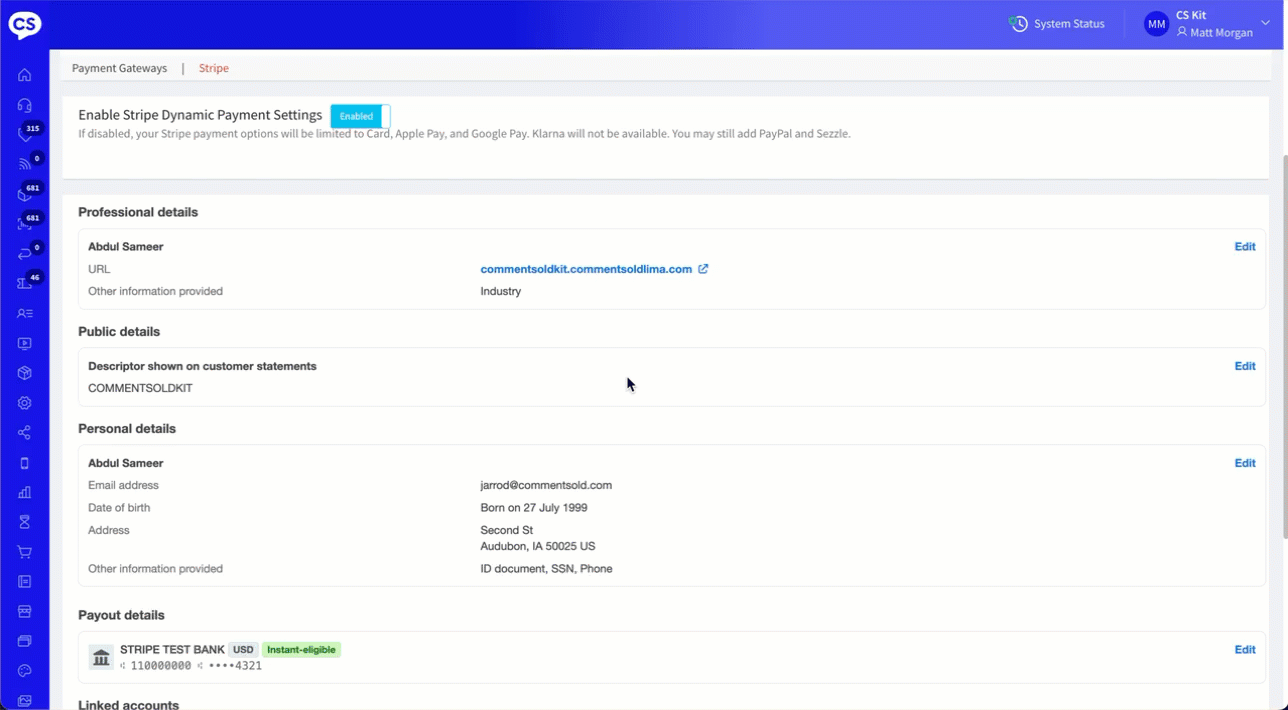Click the mobile phone sidebar icon
1288x710 pixels.
(25, 463)
